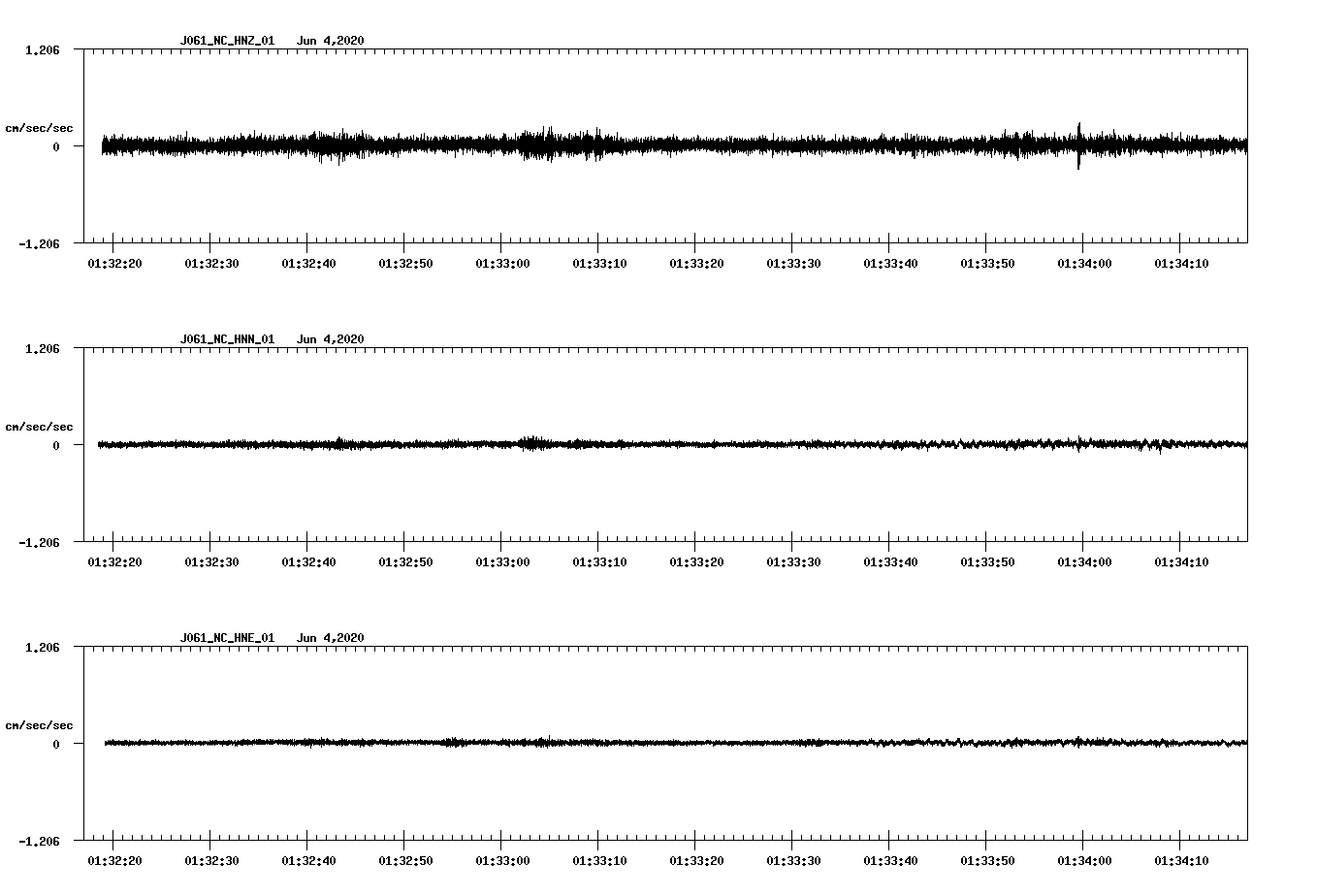Click the 01:33:30 time label under HNE plot
1317x896 pixels.
pos(793,861)
